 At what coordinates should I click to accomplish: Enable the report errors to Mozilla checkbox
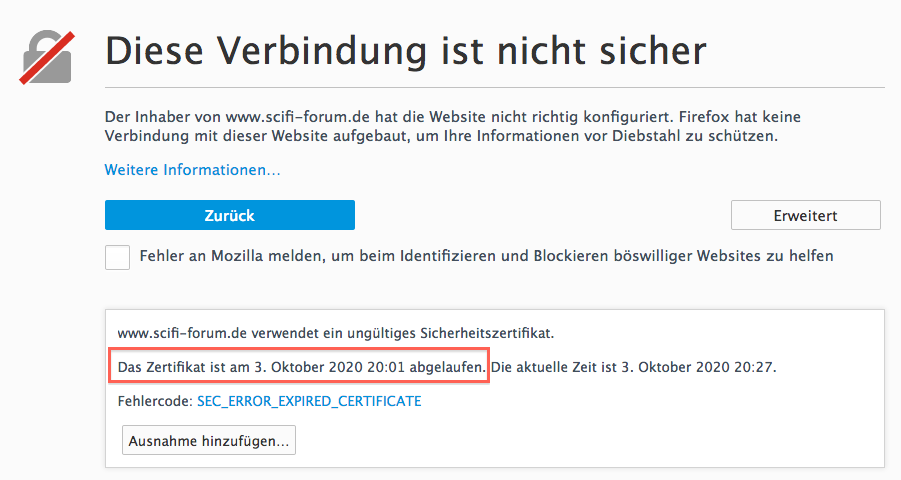(x=118, y=257)
